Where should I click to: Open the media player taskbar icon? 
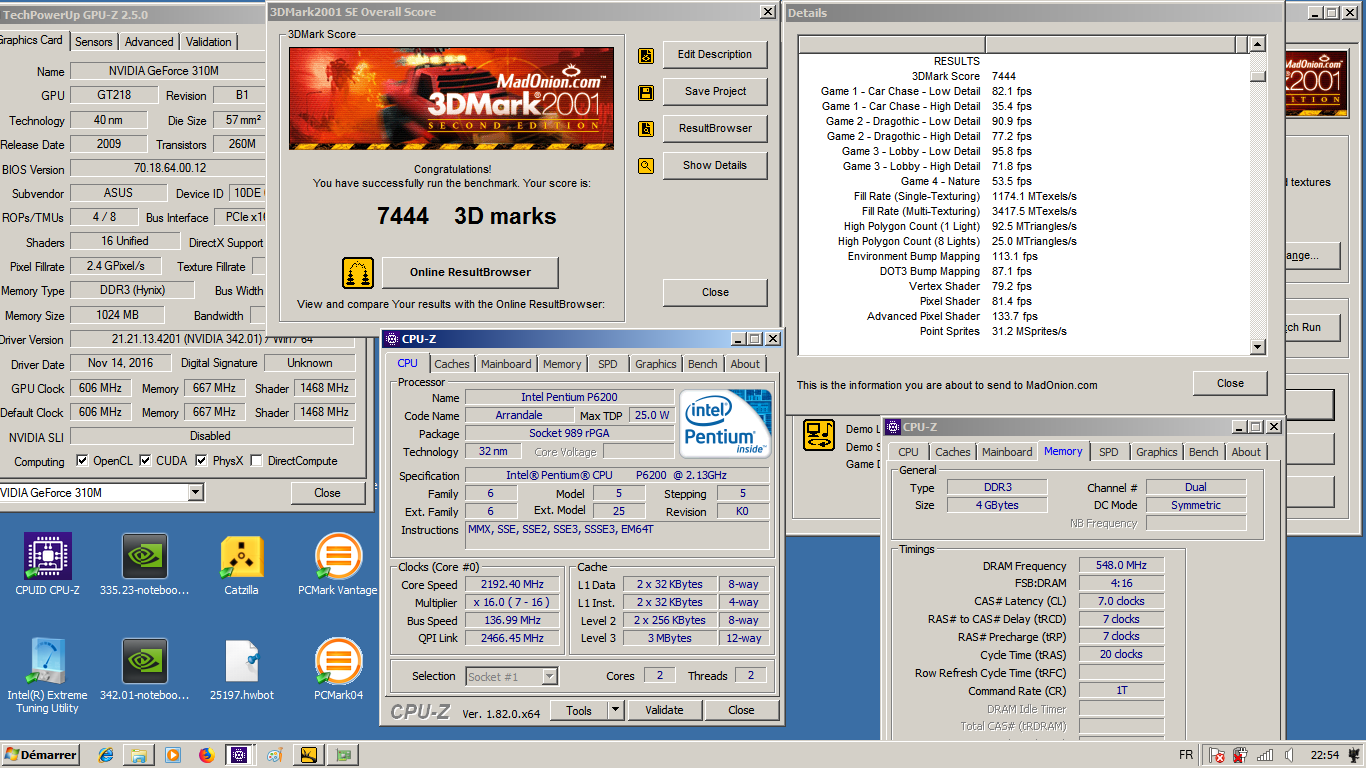pyautogui.click(x=173, y=755)
